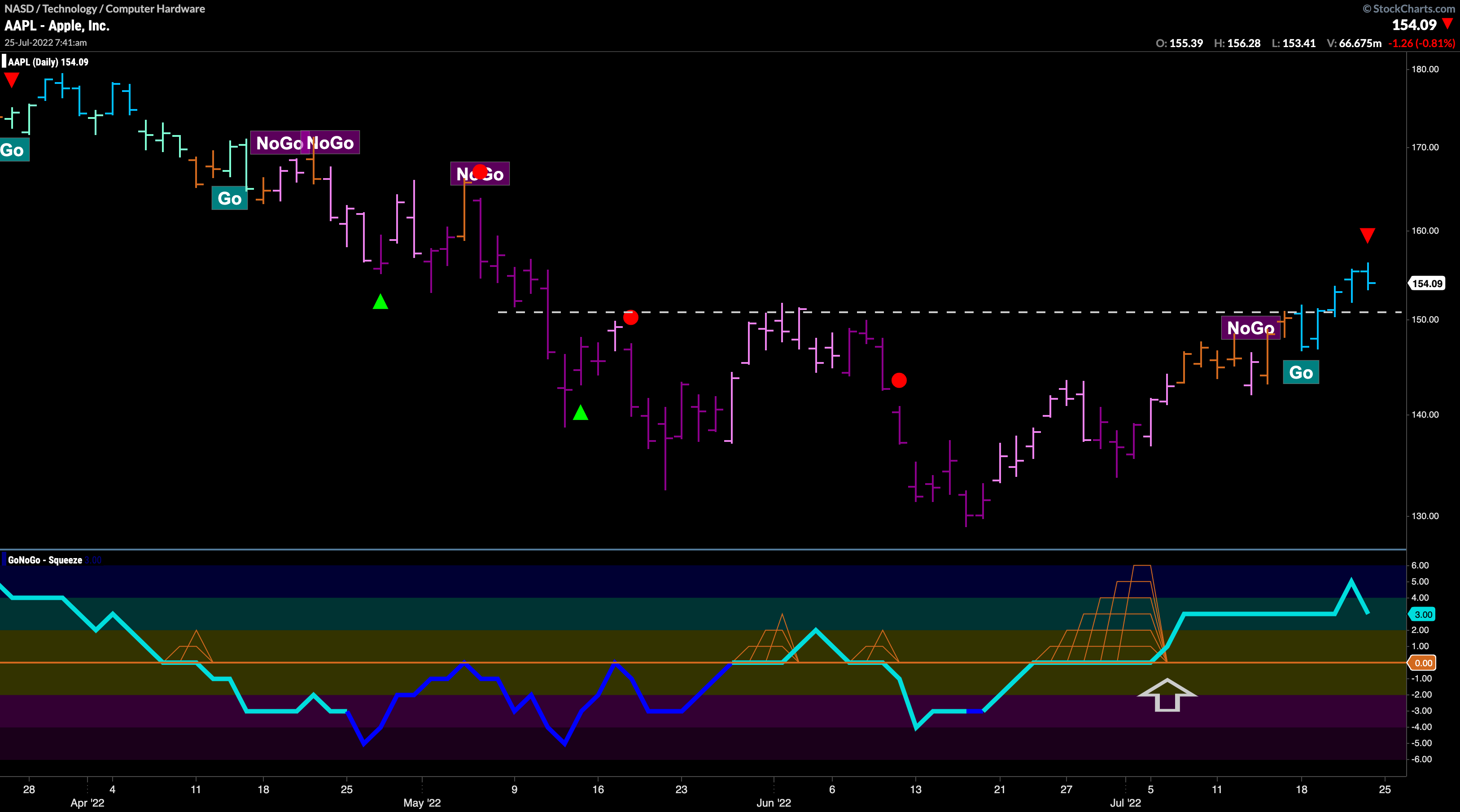1460x812 pixels.
Task: Click the 130.00 price axis label
Action: [1425, 516]
